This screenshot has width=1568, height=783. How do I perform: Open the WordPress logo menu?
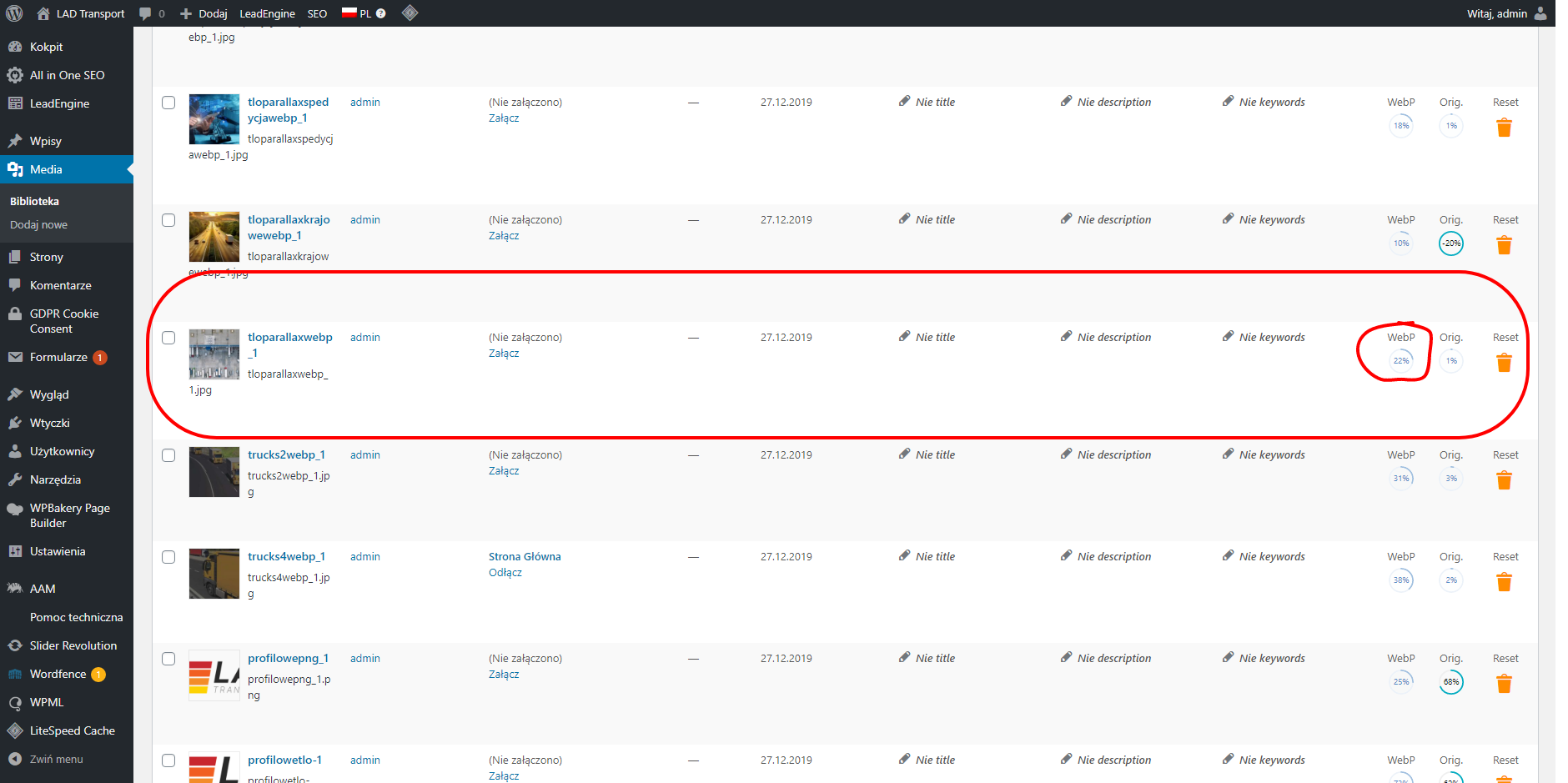click(14, 13)
